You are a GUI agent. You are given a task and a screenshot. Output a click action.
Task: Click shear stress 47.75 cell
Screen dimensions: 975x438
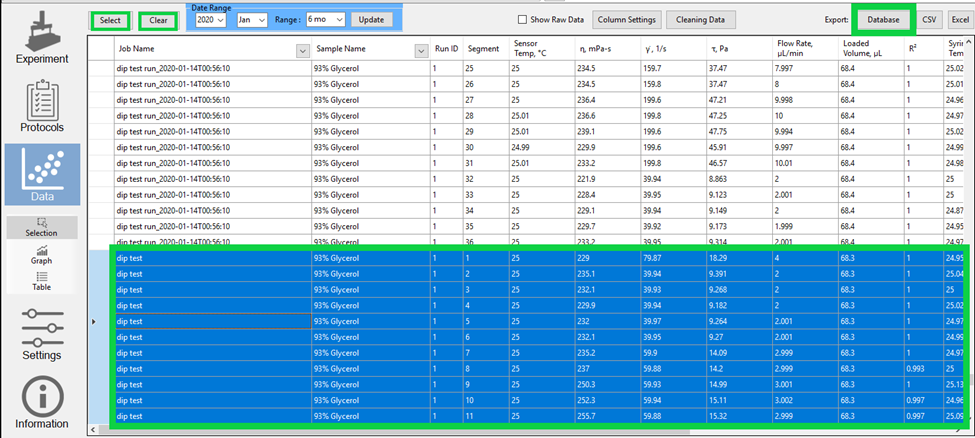739,131
